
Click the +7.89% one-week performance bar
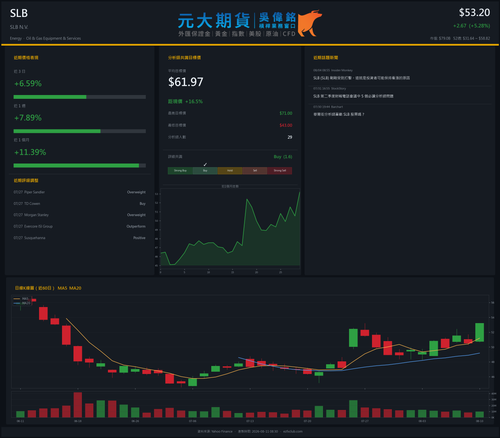click(79, 131)
